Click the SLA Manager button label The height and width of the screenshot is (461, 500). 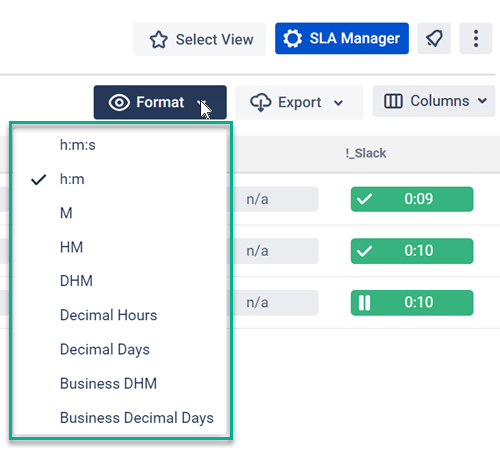coord(355,38)
